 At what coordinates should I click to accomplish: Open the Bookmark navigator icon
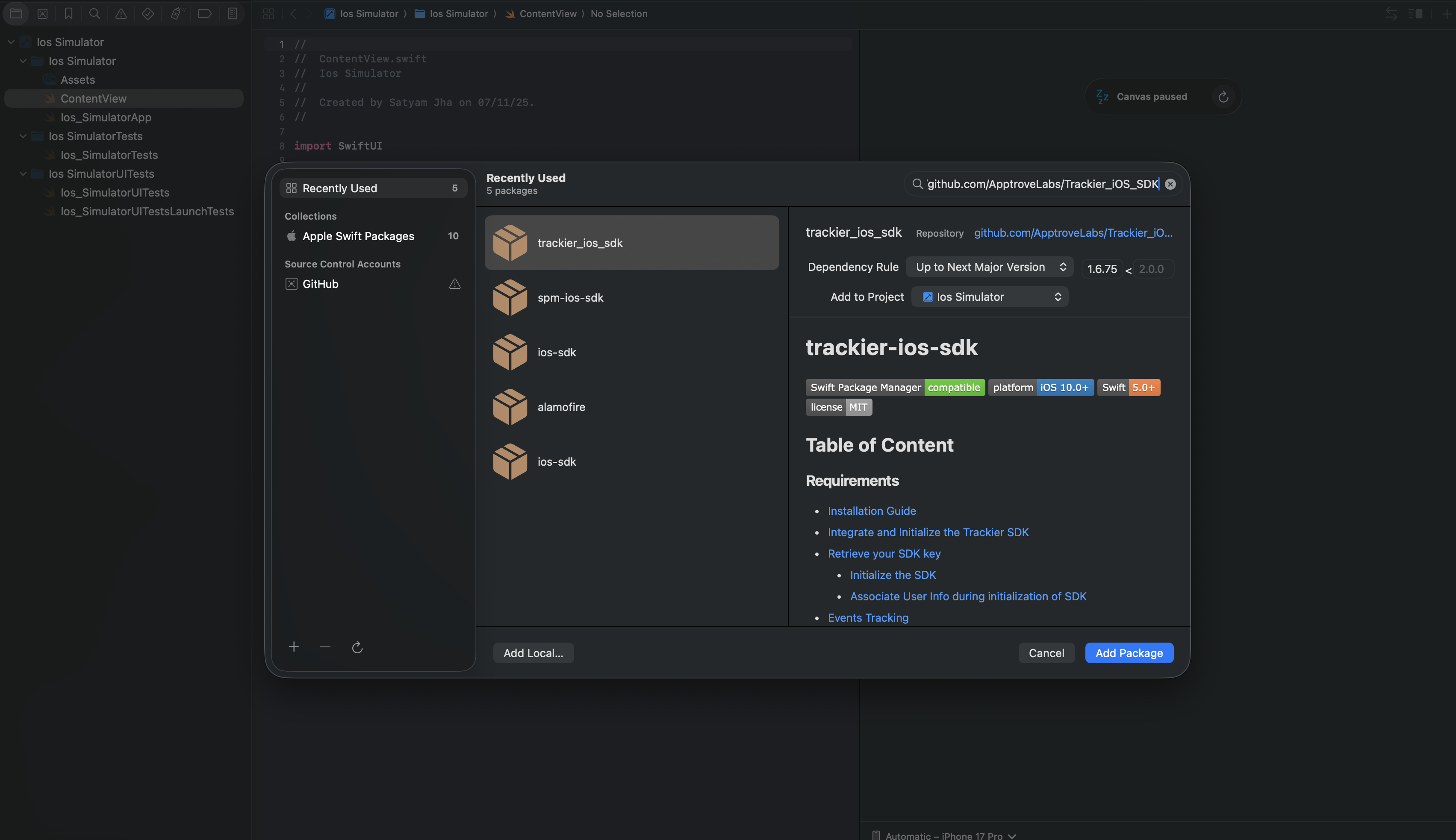(68, 14)
